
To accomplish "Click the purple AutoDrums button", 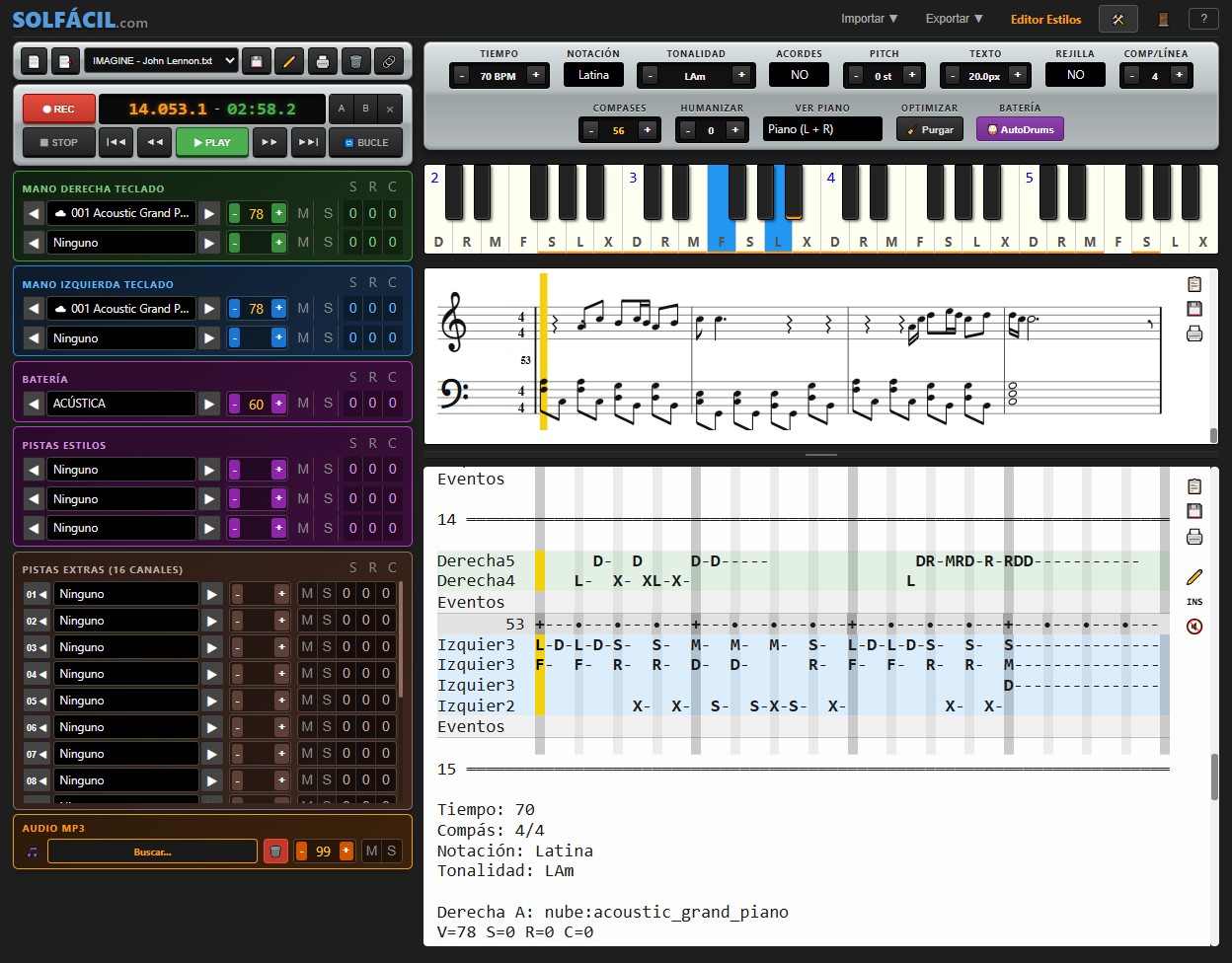I will [1020, 129].
